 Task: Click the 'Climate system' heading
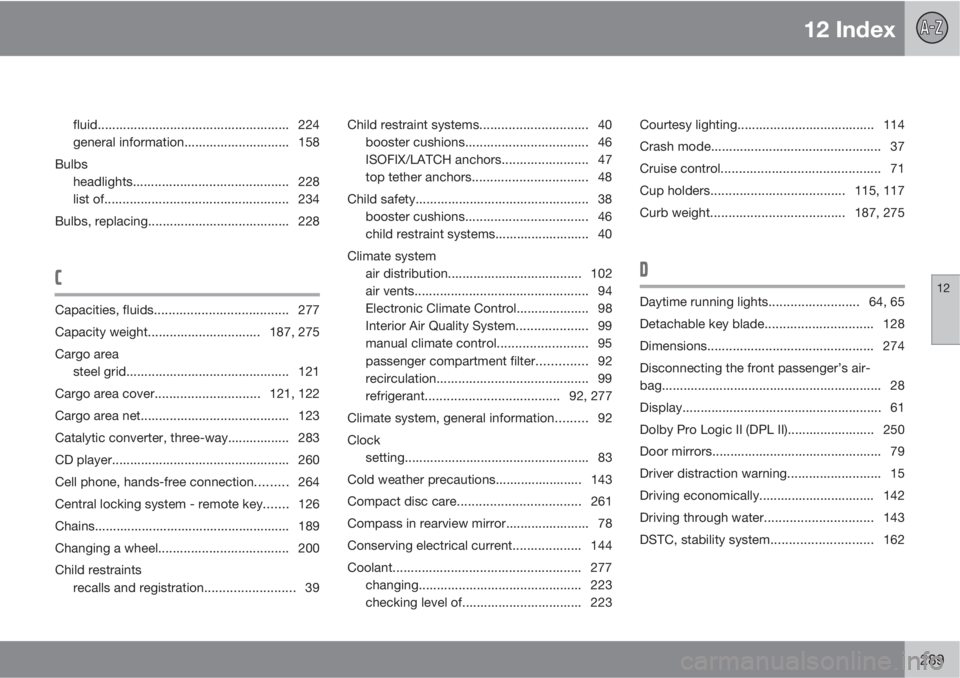click(x=392, y=256)
